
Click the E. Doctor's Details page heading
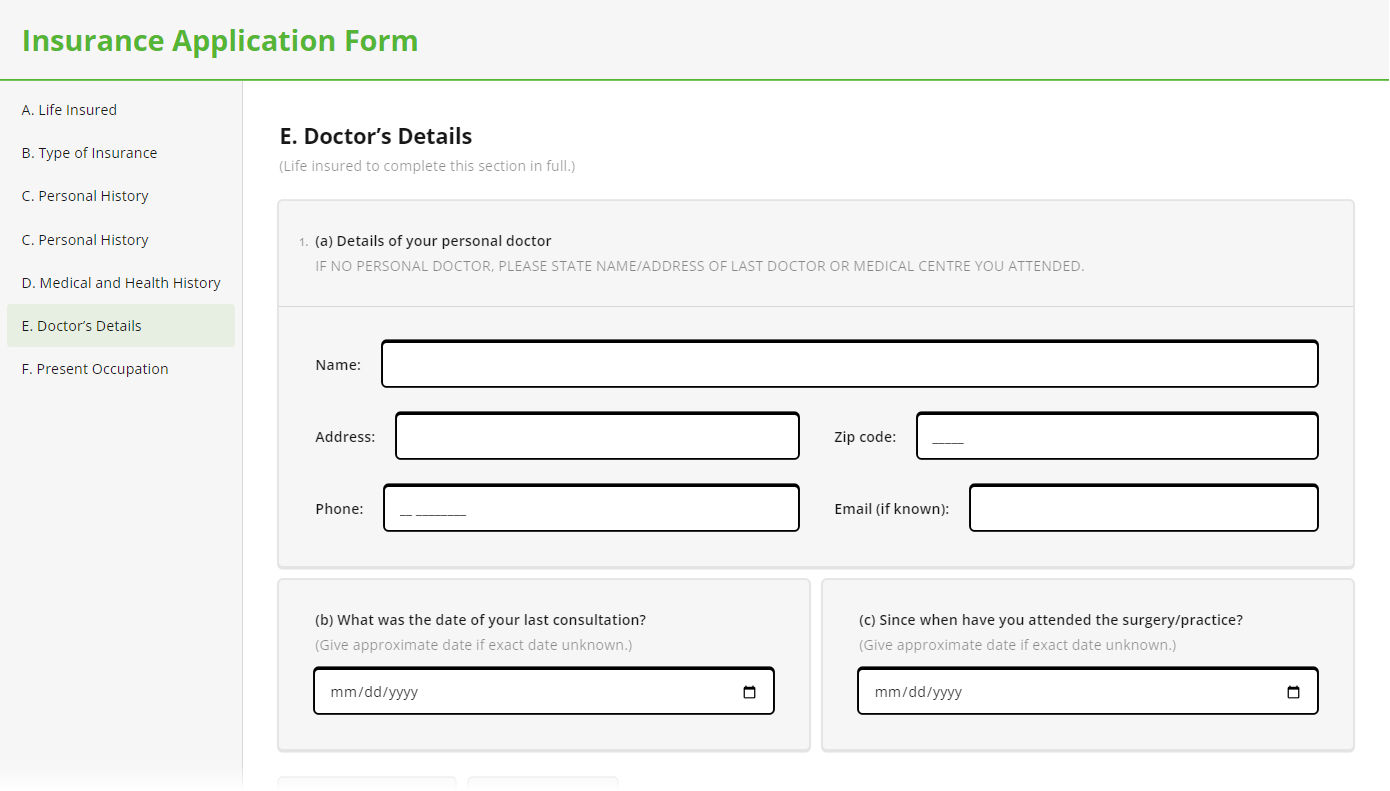(376, 135)
